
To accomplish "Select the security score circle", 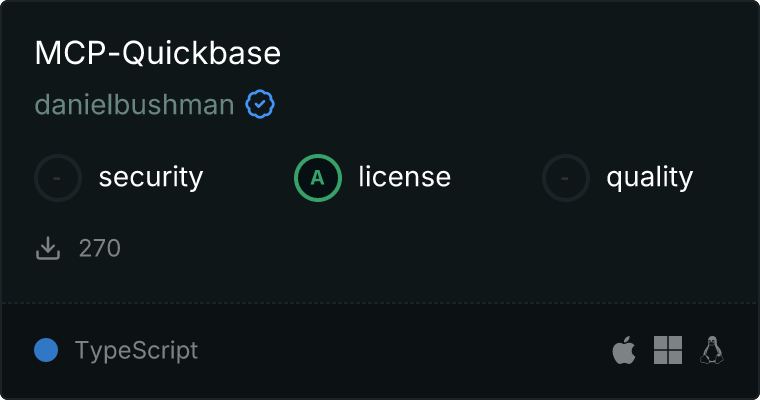I will point(58,178).
